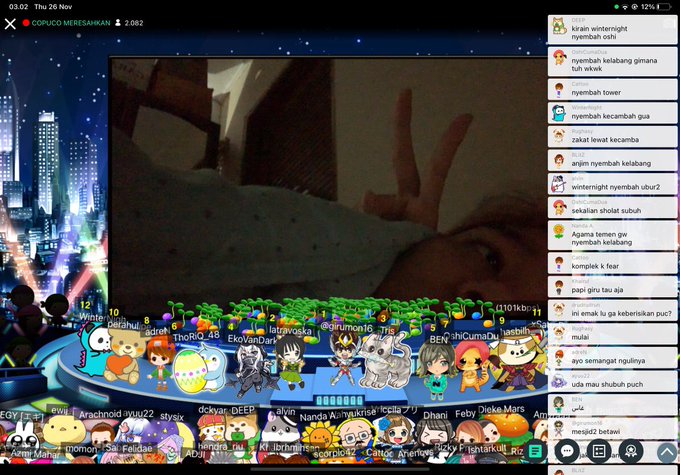Open comment 'uda mau shubuh puch'
Image resolution: width=680 pixels, height=475 pixels.
pyautogui.click(x=612, y=381)
